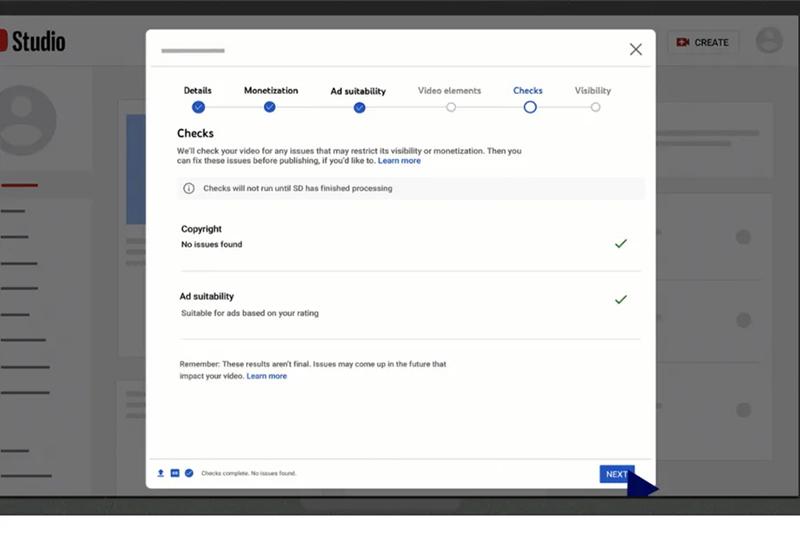Click the upload status icon in footer
This screenshot has width=800, height=533.
click(161, 473)
